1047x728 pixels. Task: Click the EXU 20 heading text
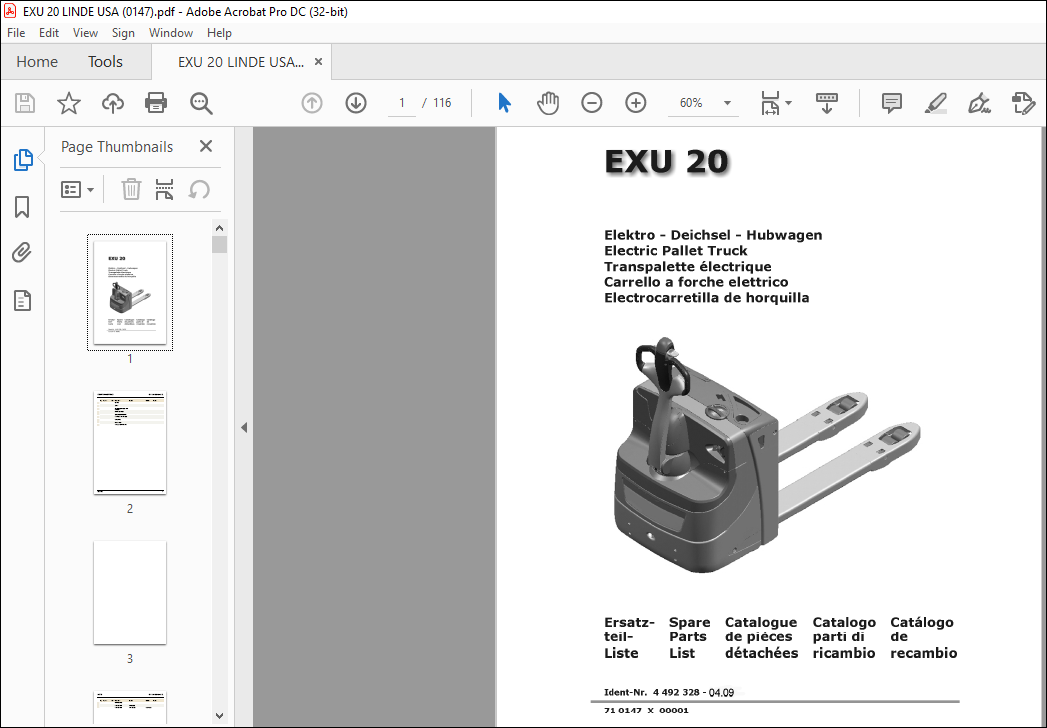tap(666, 162)
